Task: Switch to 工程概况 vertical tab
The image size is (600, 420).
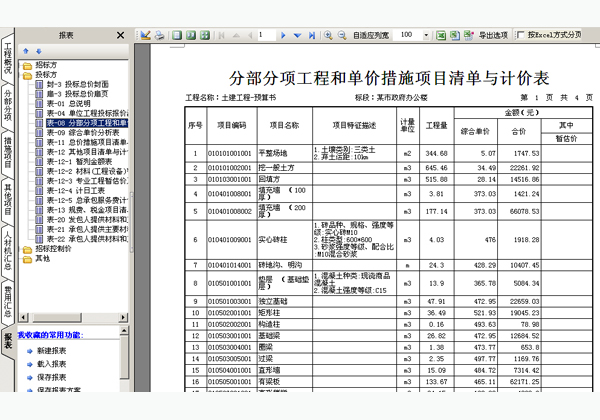Action: point(8,58)
